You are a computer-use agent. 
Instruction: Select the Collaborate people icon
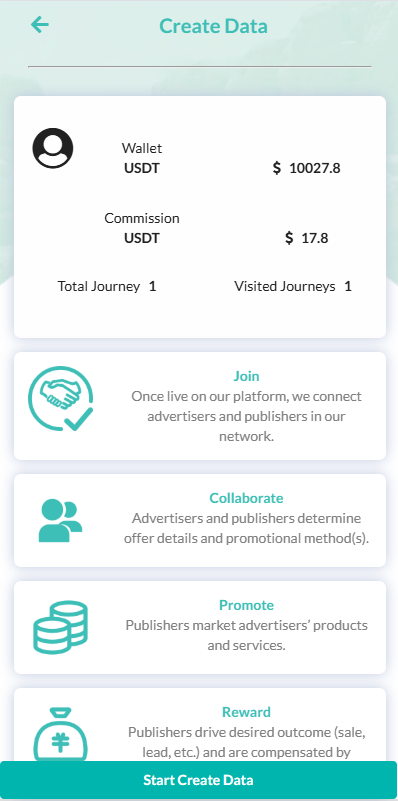[60, 521]
